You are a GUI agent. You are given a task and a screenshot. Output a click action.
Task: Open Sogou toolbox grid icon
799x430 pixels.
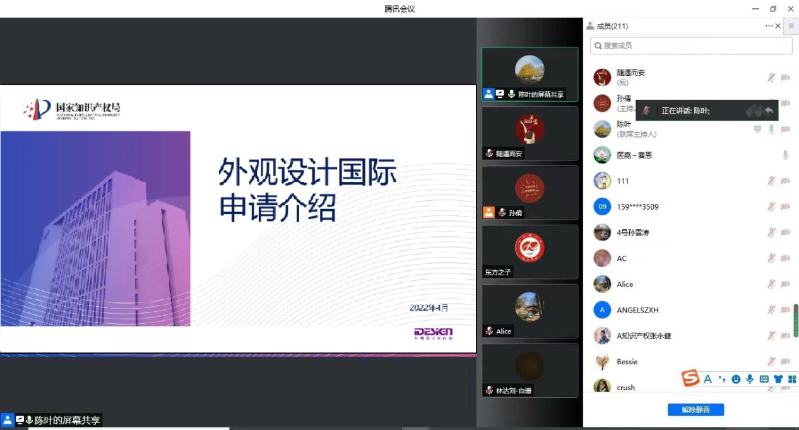click(792, 379)
